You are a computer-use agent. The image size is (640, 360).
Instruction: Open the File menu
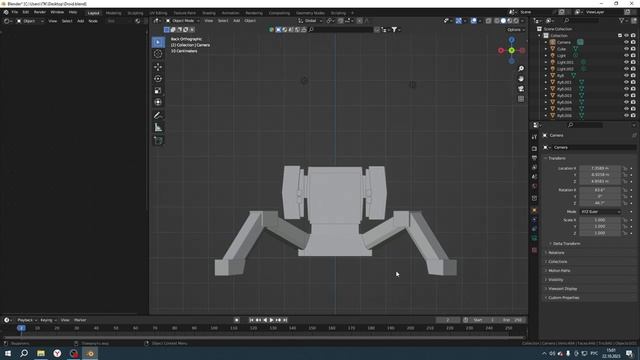pyautogui.click(x=15, y=12)
